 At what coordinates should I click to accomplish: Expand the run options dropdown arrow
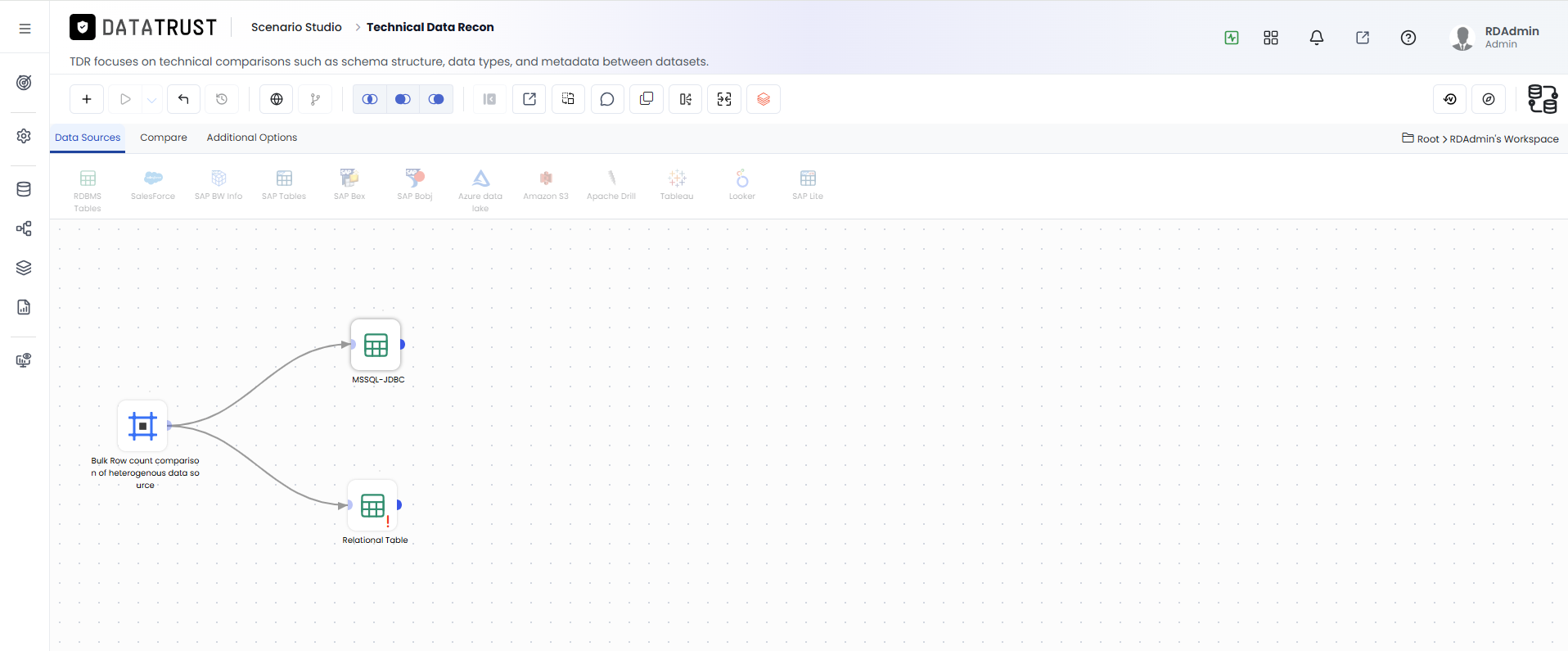point(152,99)
